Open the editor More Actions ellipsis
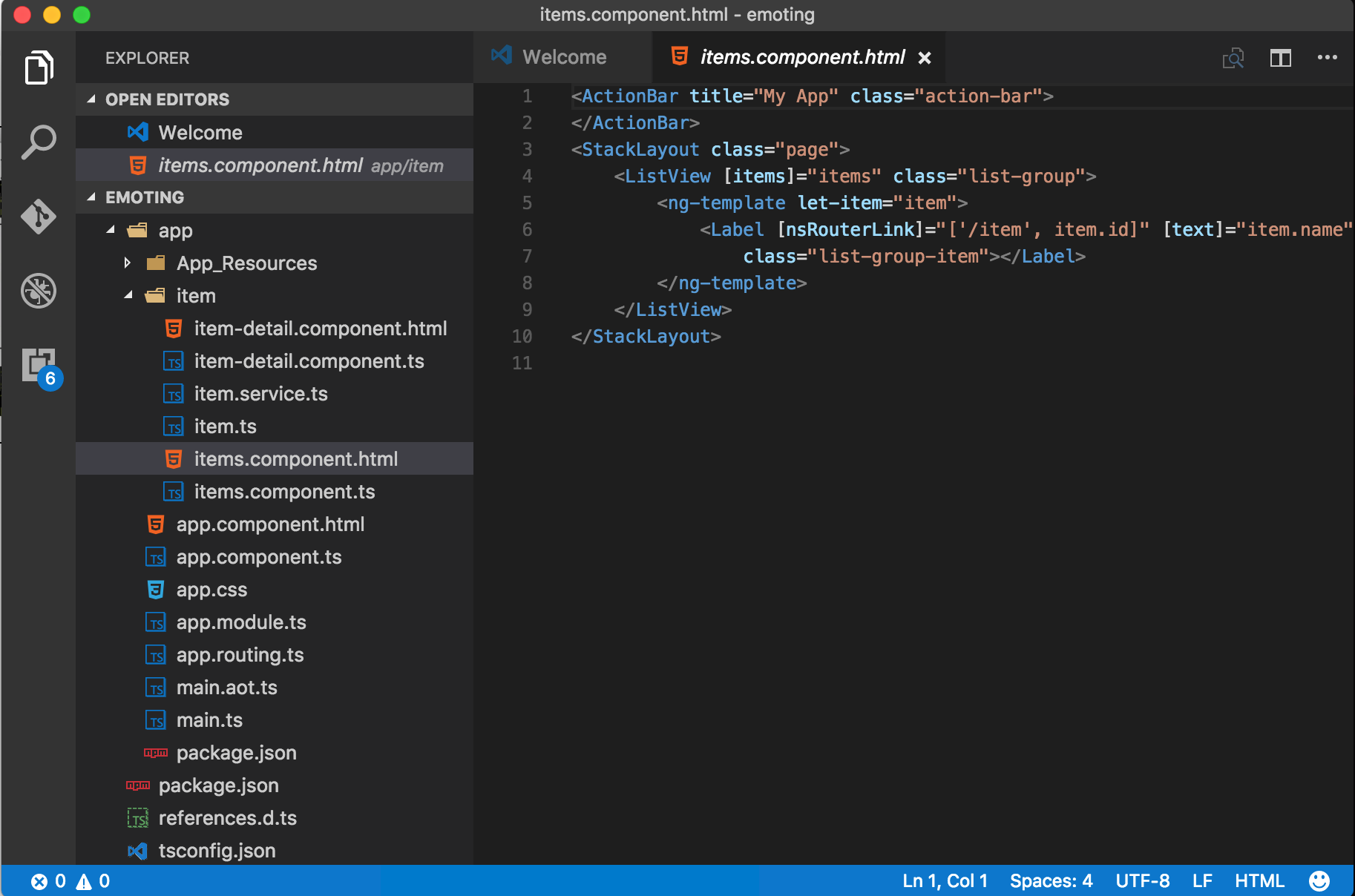Viewport: 1355px width, 896px height. tap(1327, 58)
